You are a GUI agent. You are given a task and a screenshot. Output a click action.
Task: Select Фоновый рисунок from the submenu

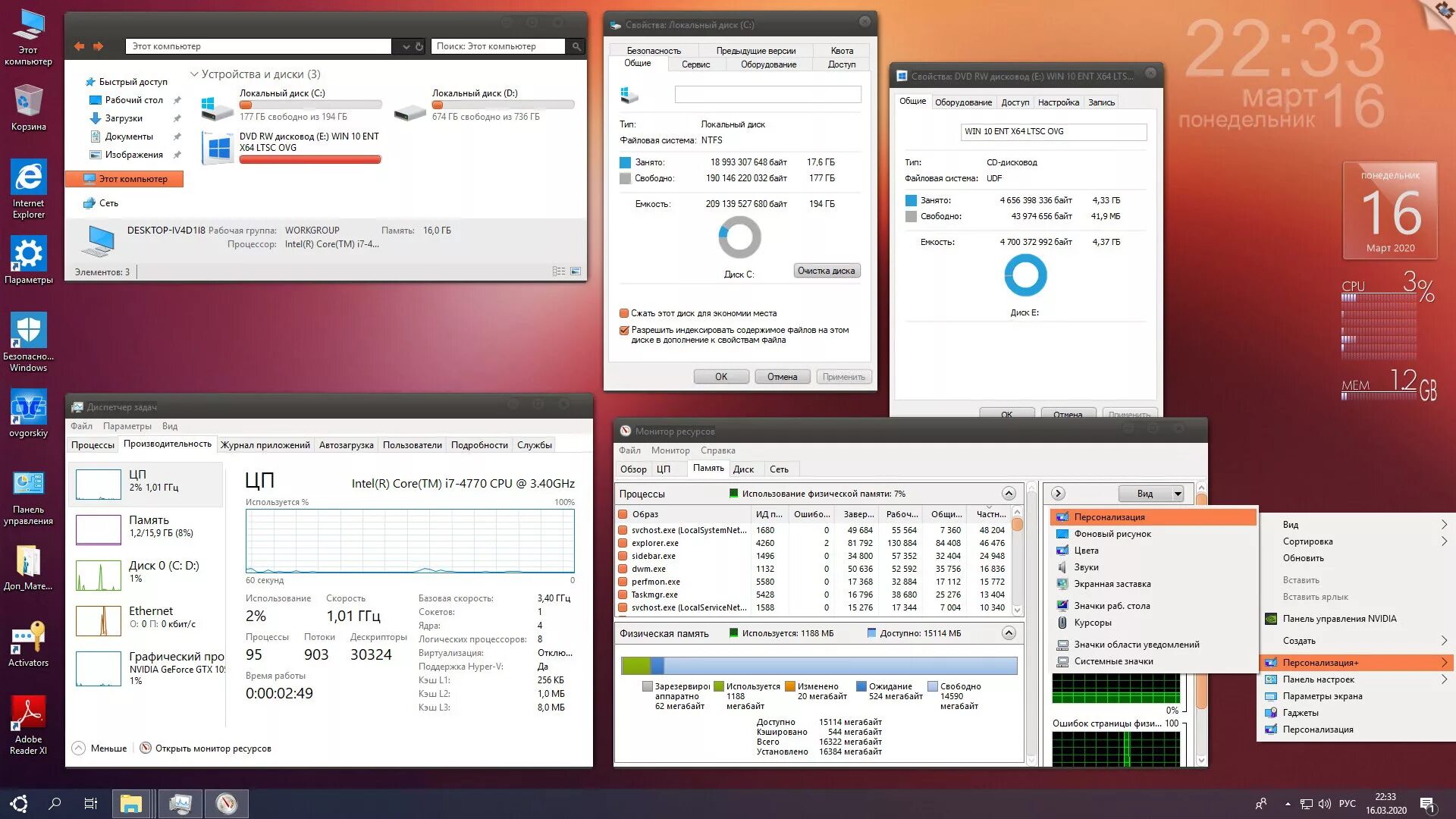click(1112, 534)
